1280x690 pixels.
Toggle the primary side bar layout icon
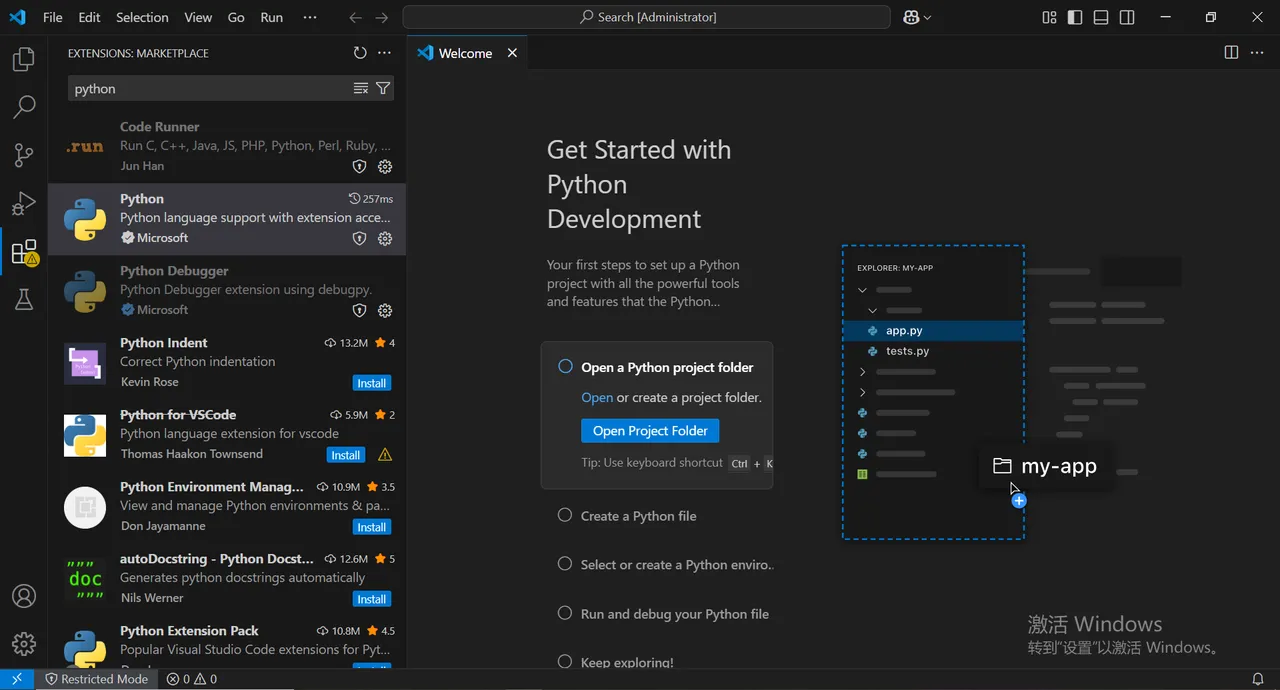pos(1075,17)
